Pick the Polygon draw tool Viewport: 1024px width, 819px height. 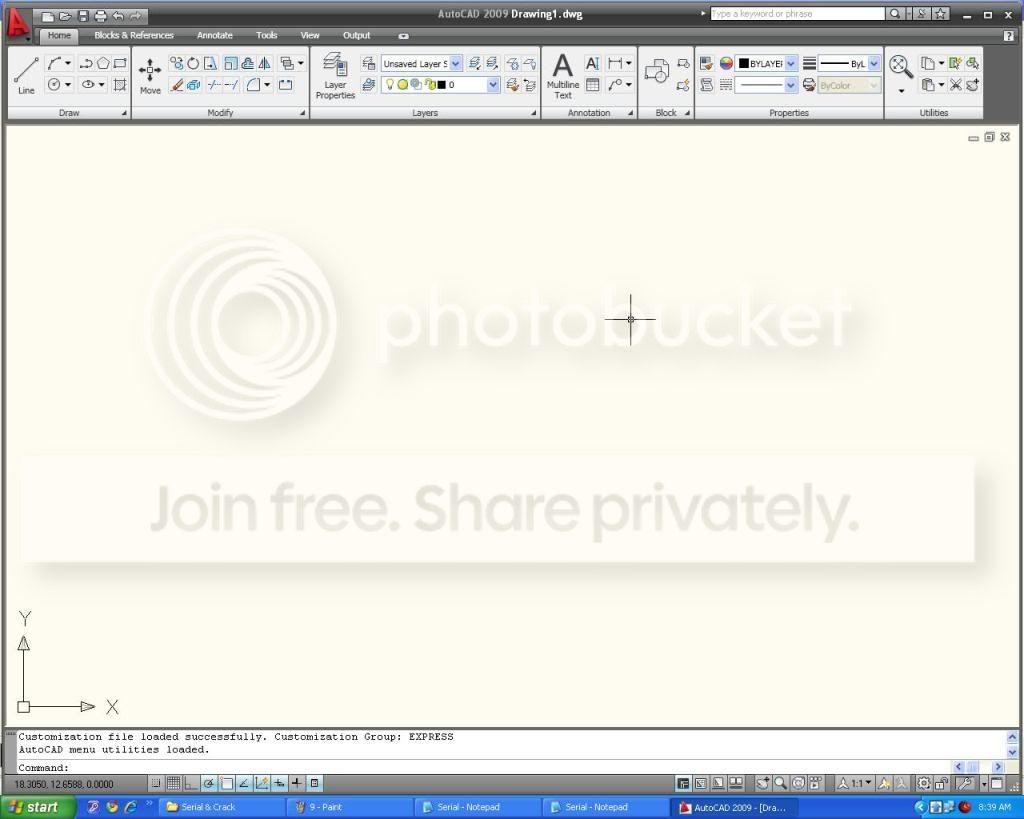pos(103,63)
